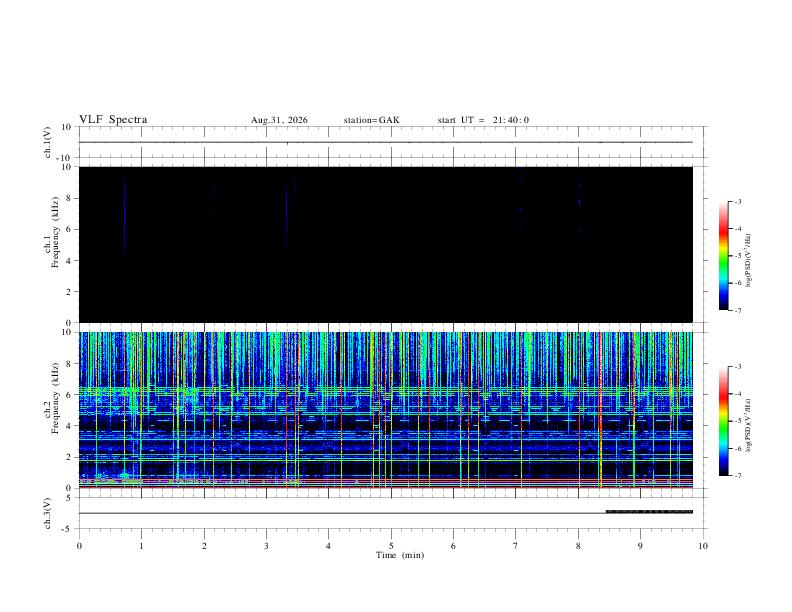This screenshot has height=612, width=792.
Task: Click the lower ch.2 PSD color bar
Action: 723,421
